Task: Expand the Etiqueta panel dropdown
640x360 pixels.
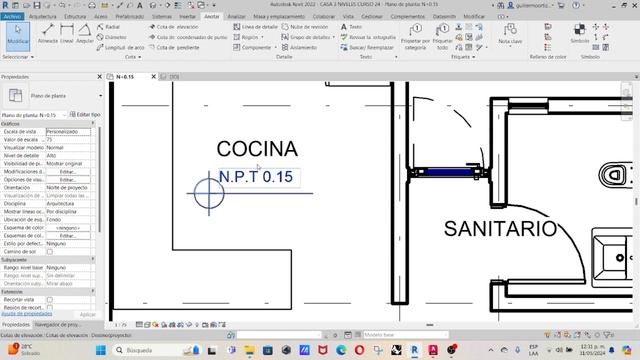Action: click(463, 57)
